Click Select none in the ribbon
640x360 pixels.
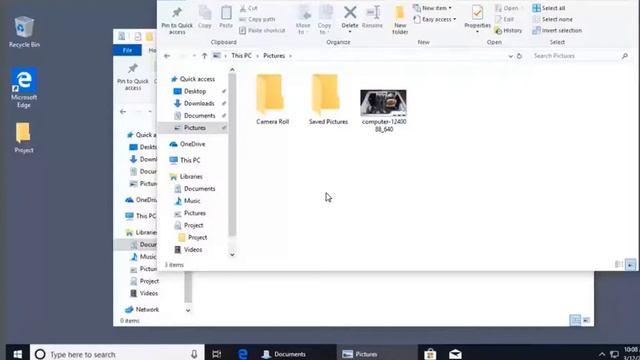tap(552, 19)
